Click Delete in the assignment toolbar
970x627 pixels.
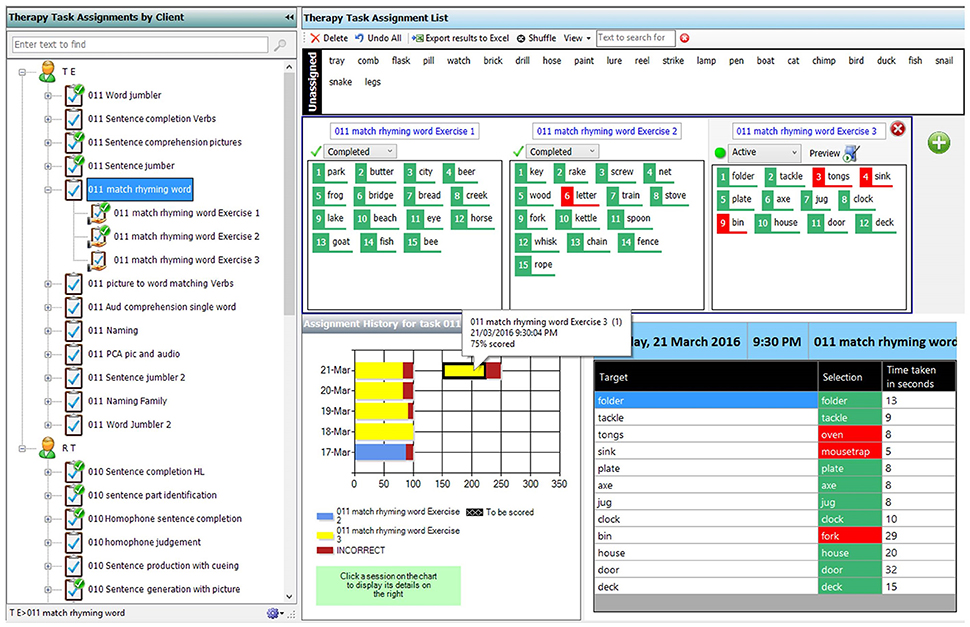329,38
